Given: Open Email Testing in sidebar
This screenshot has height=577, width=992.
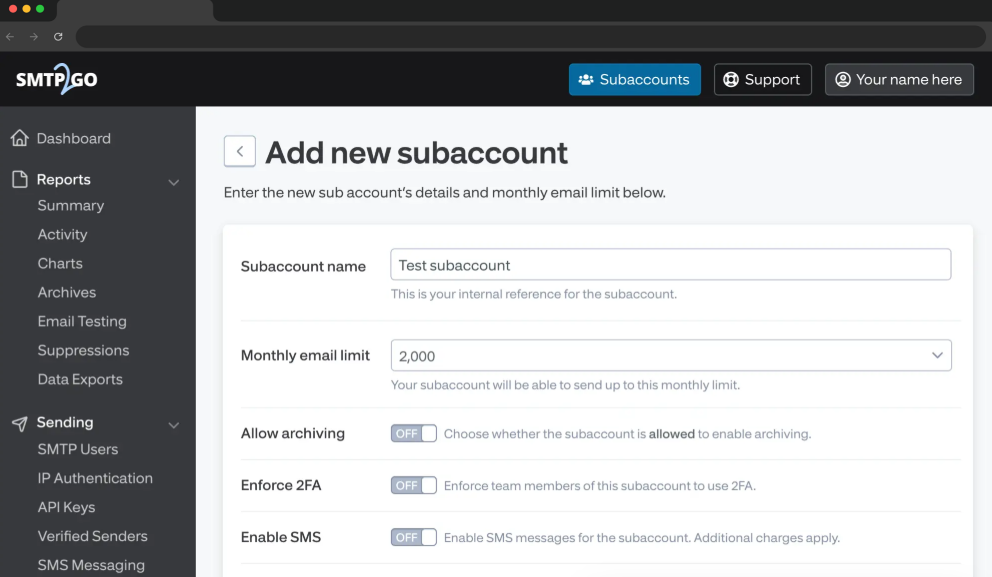Looking at the screenshot, I should 82,321.
